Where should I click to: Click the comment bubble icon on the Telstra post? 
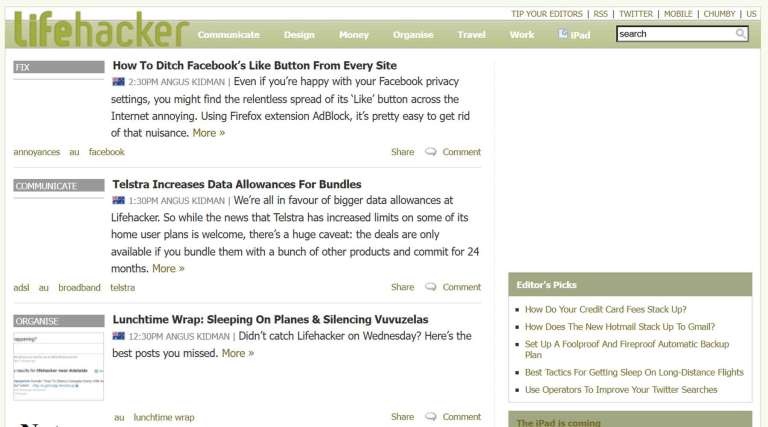click(x=431, y=287)
